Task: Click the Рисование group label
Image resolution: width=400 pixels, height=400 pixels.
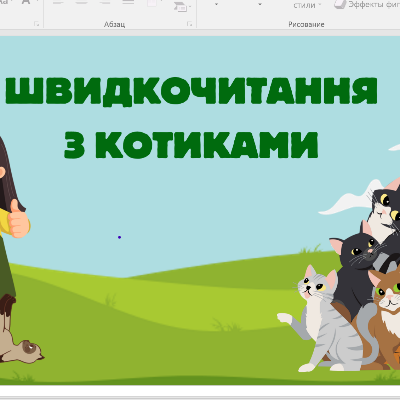Action: [x=306, y=24]
